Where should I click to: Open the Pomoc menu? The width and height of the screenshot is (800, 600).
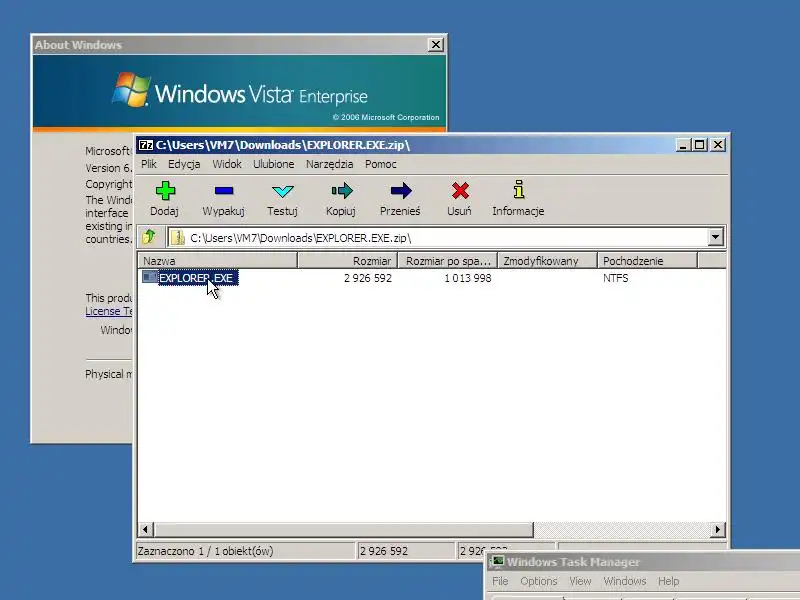[x=381, y=164]
